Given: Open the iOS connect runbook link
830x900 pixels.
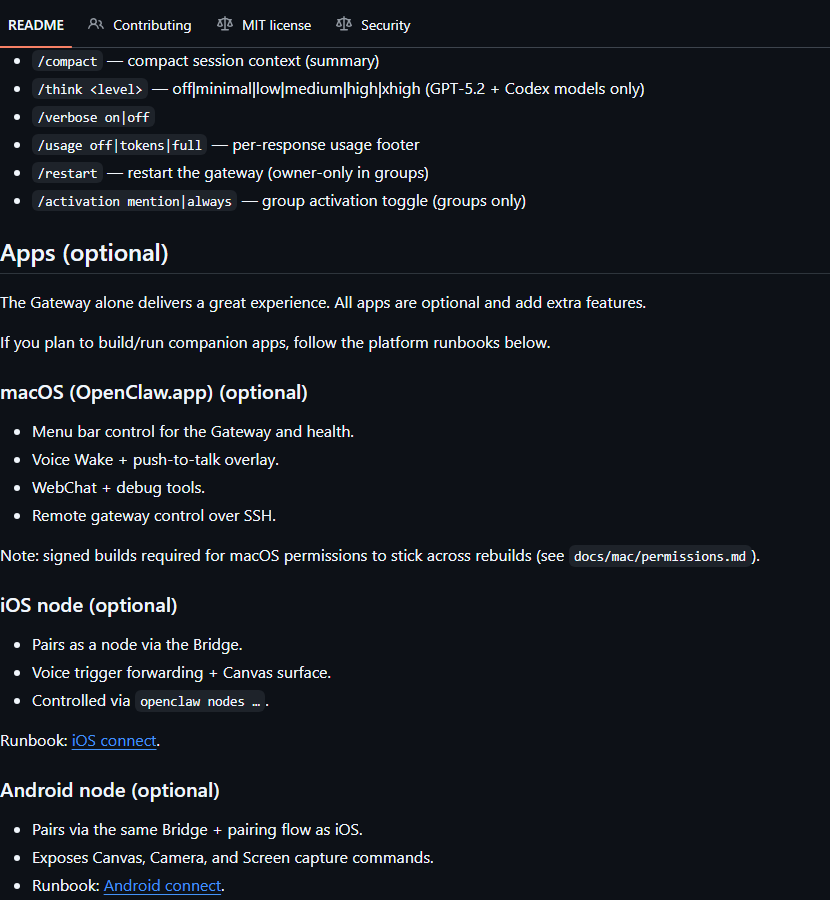Looking at the screenshot, I should (113, 740).
